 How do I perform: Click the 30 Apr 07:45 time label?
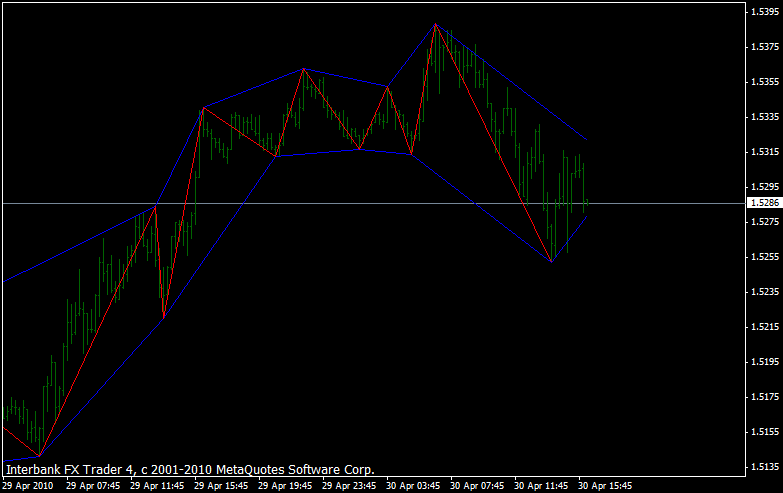[477, 486]
